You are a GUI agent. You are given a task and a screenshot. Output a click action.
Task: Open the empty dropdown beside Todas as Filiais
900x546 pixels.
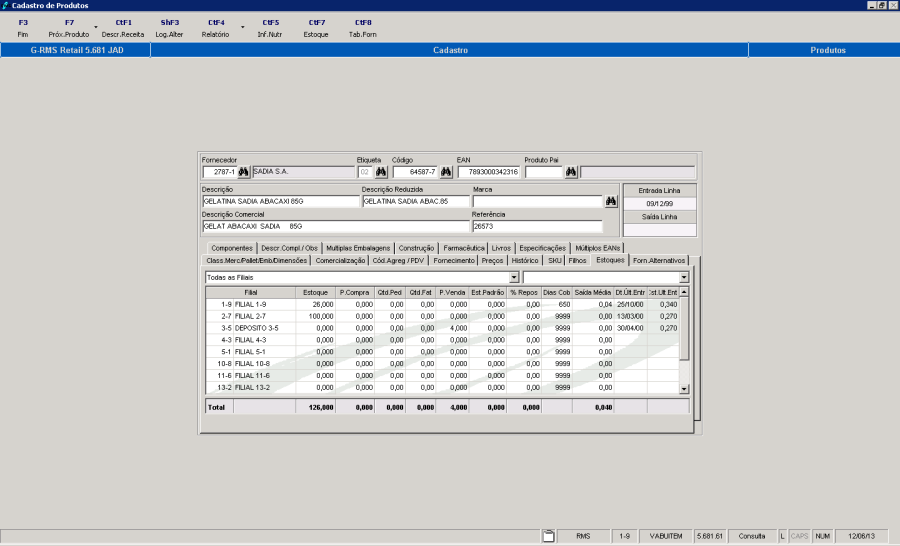[684, 277]
